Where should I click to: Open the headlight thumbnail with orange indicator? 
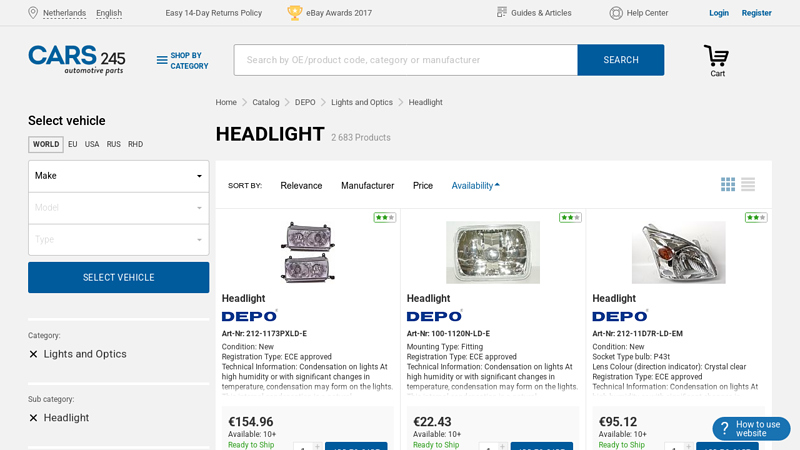point(679,252)
